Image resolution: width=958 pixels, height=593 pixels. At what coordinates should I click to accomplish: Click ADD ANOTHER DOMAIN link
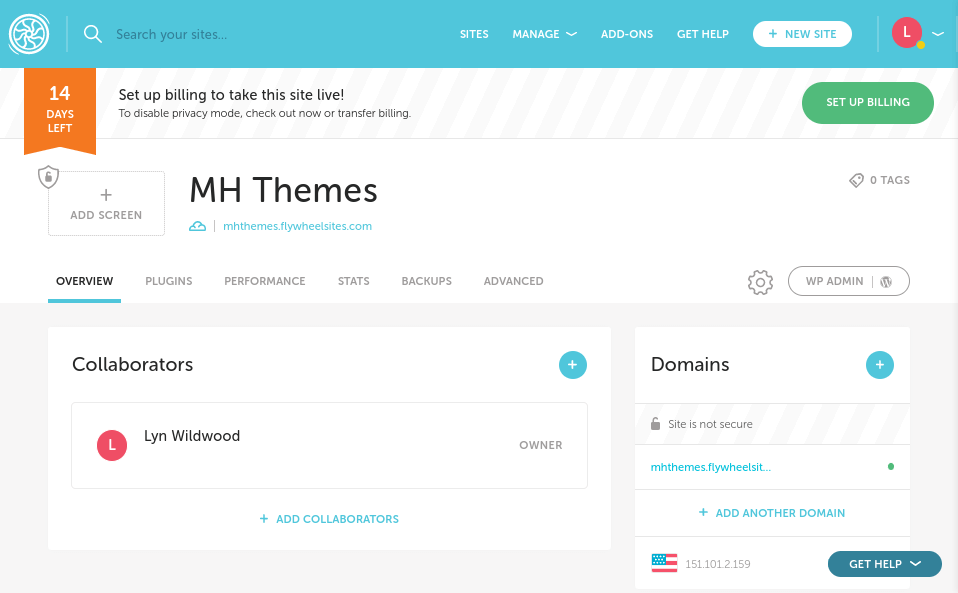coord(772,513)
